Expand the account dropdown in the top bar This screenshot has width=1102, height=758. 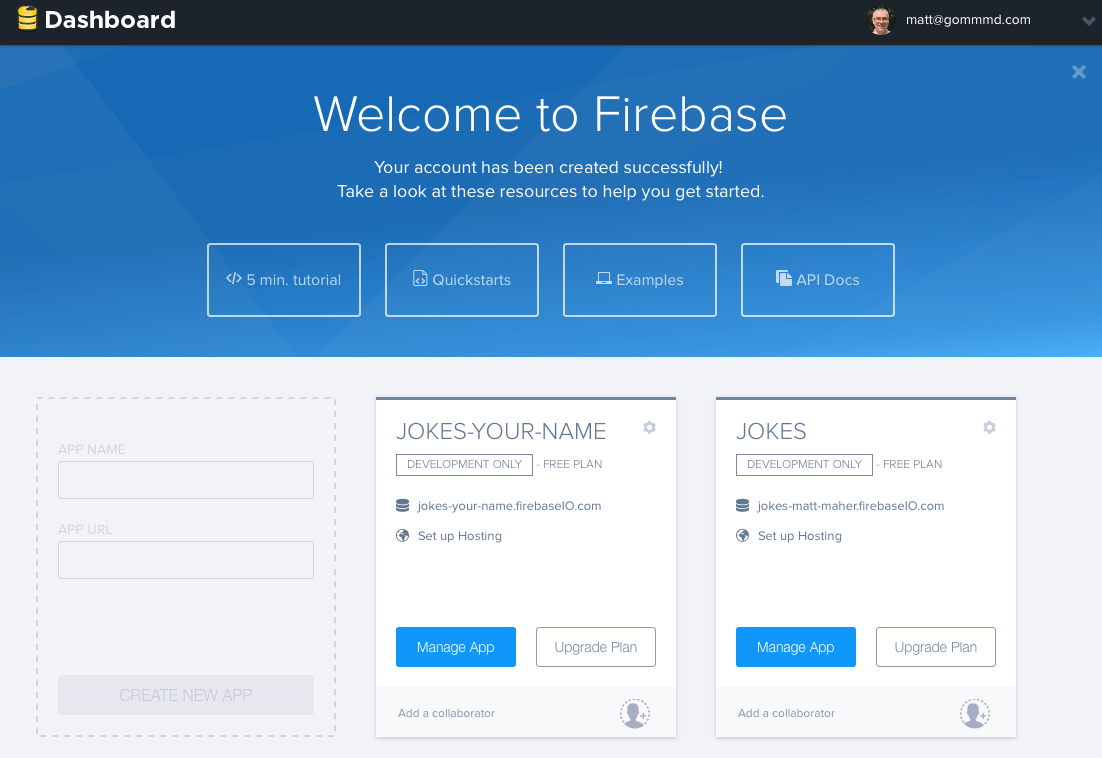1088,20
